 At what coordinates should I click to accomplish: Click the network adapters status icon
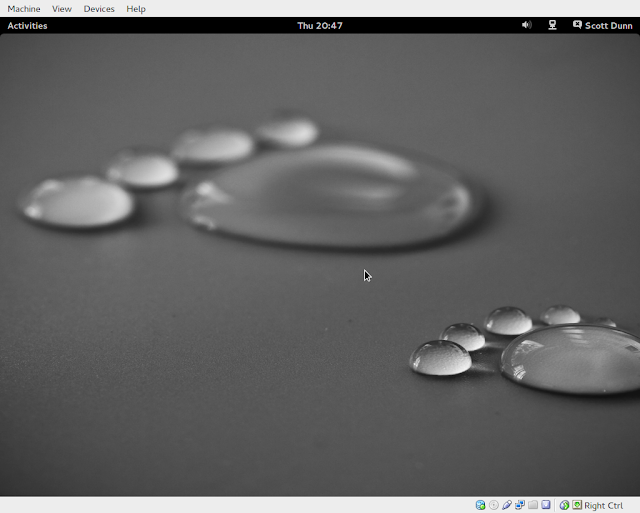(x=520, y=505)
